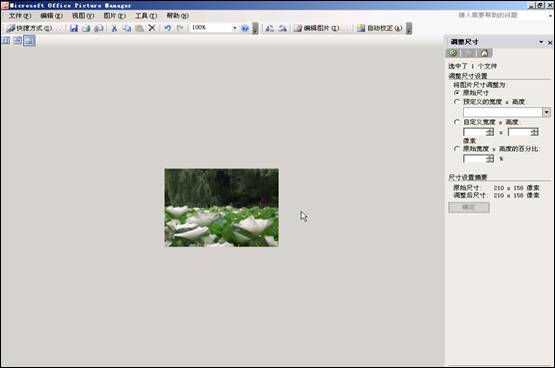Switch to thumbnail view icon
This screenshot has width=555, height=368.
6,41
